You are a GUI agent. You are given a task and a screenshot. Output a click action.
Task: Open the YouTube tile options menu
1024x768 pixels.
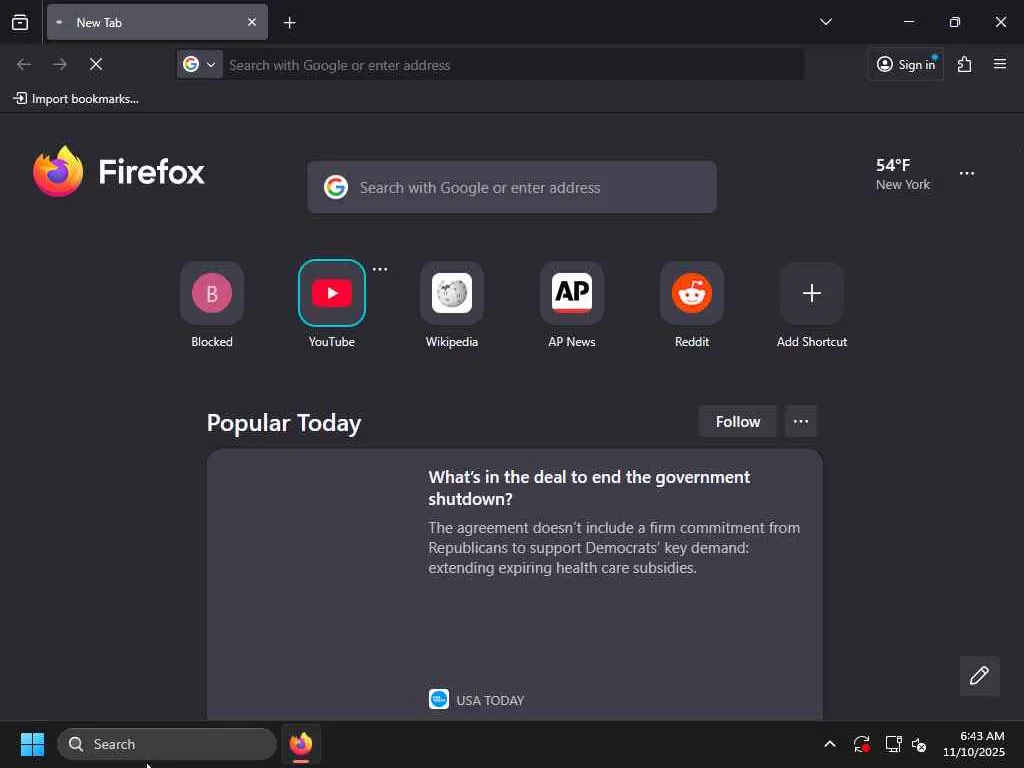click(379, 269)
